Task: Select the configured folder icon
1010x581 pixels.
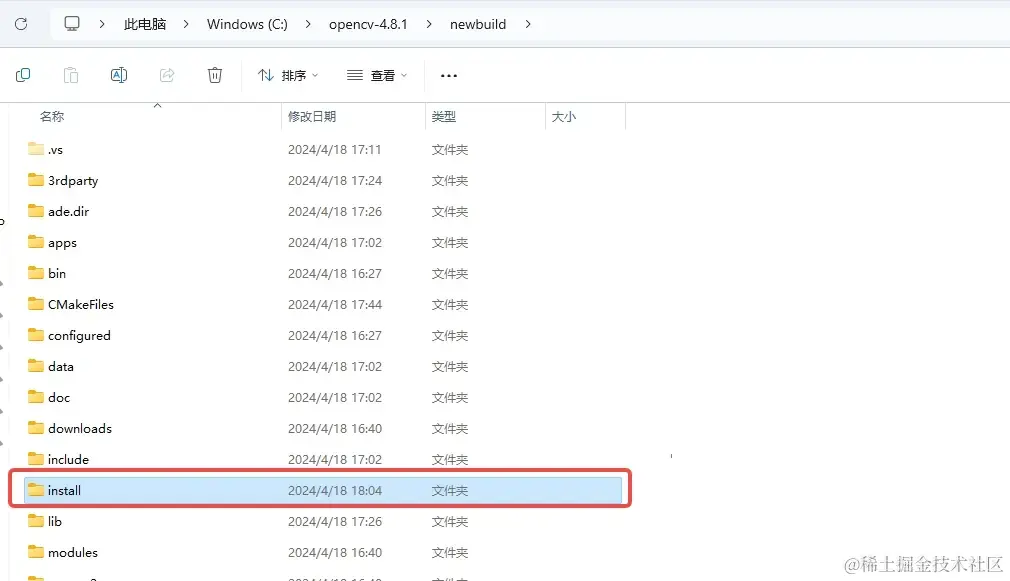Action: [36, 334]
